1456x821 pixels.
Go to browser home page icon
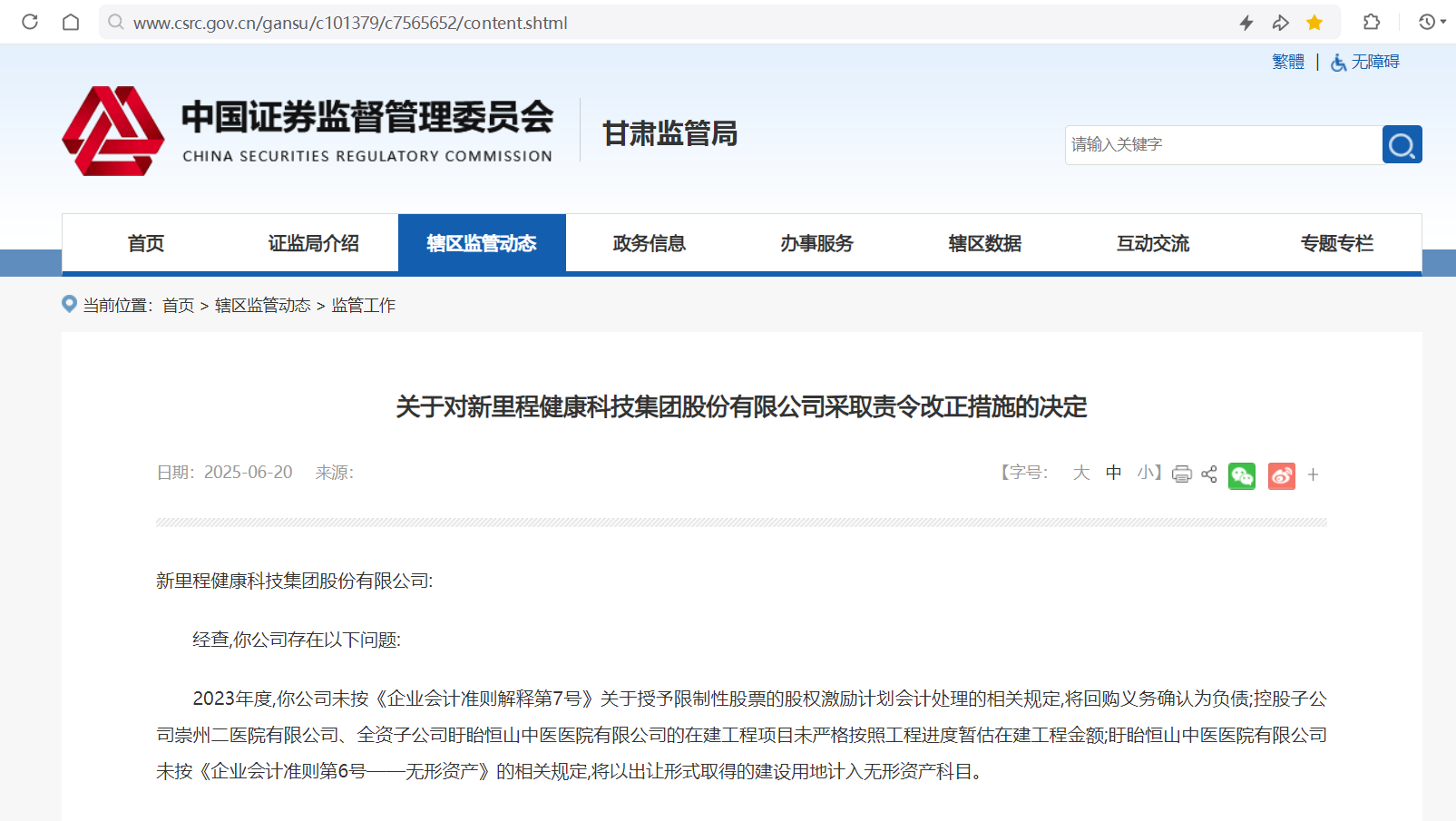coord(71,22)
